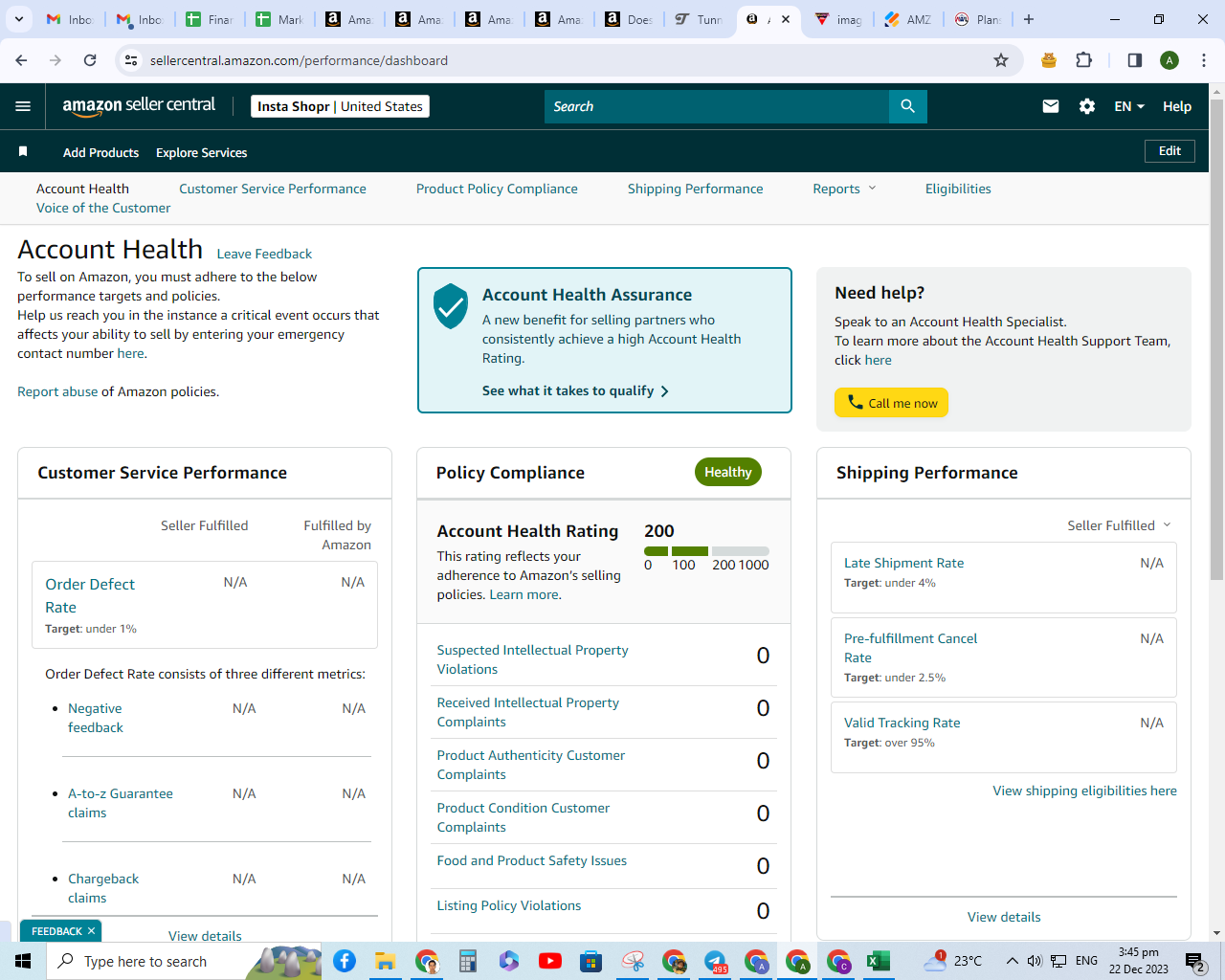Click View shipping eligibilities here
This screenshot has width=1225, height=980.
coord(1084,791)
